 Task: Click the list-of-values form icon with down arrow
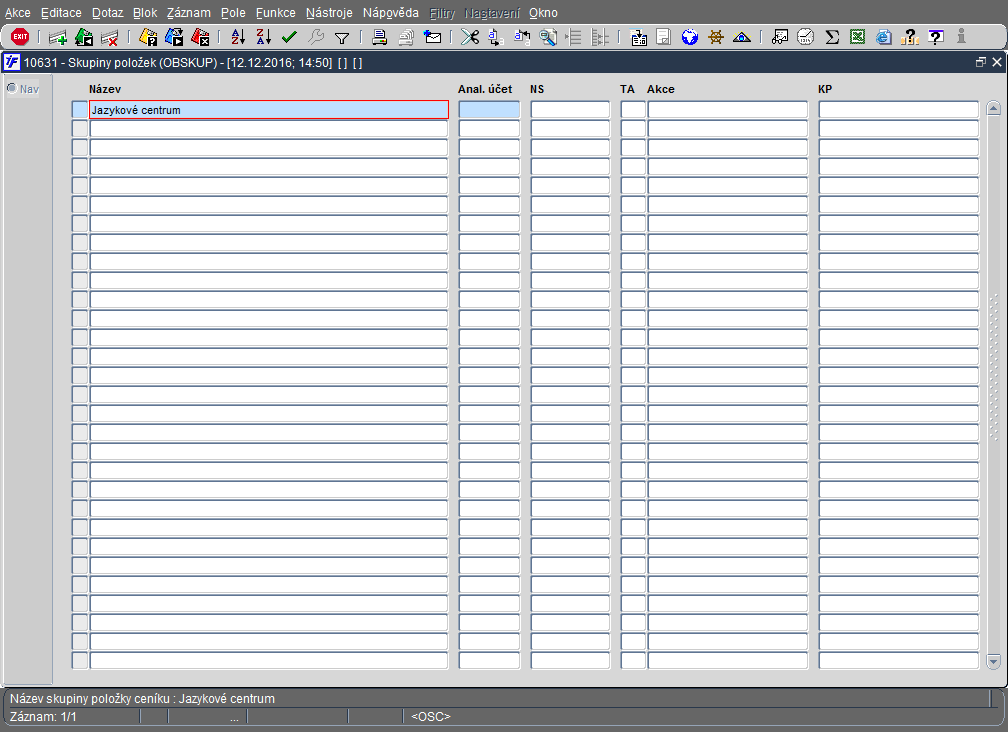tap(638, 37)
